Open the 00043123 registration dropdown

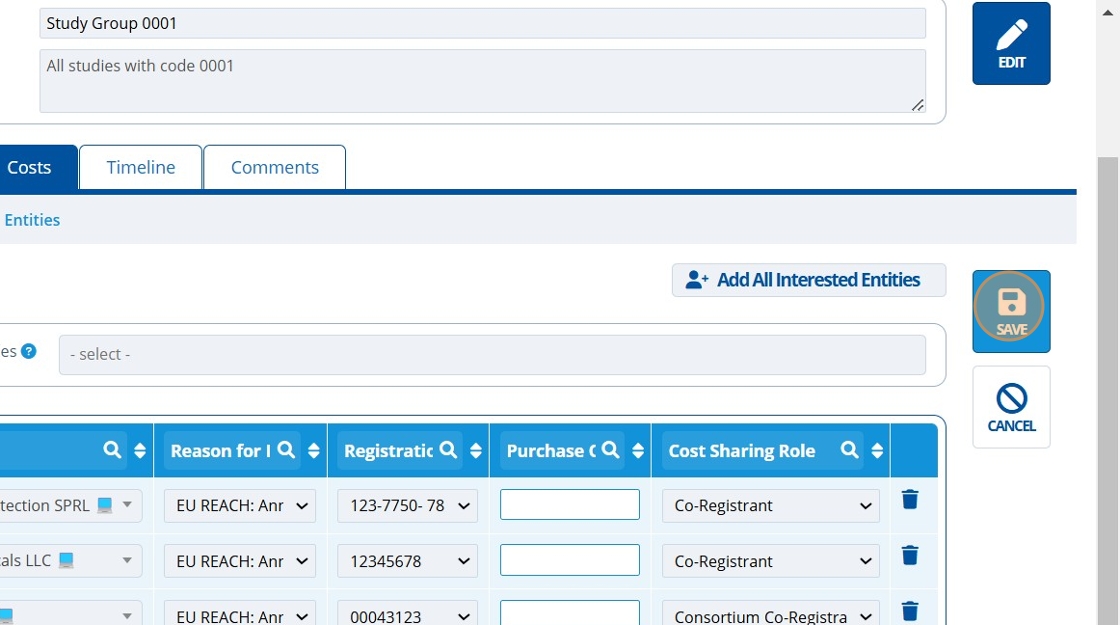coord(407,614)
